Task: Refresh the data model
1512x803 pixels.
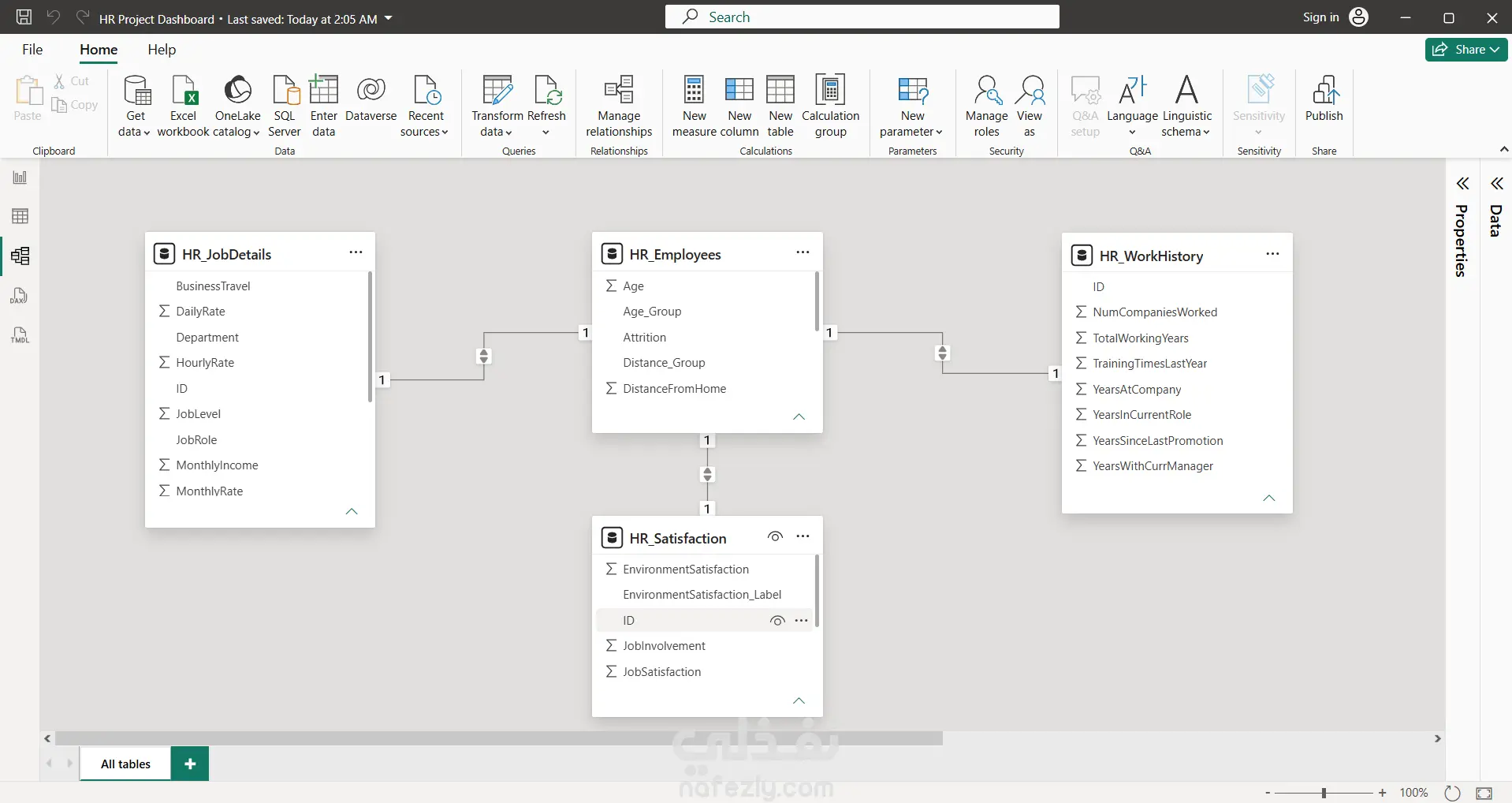Action: click(546, 106)
